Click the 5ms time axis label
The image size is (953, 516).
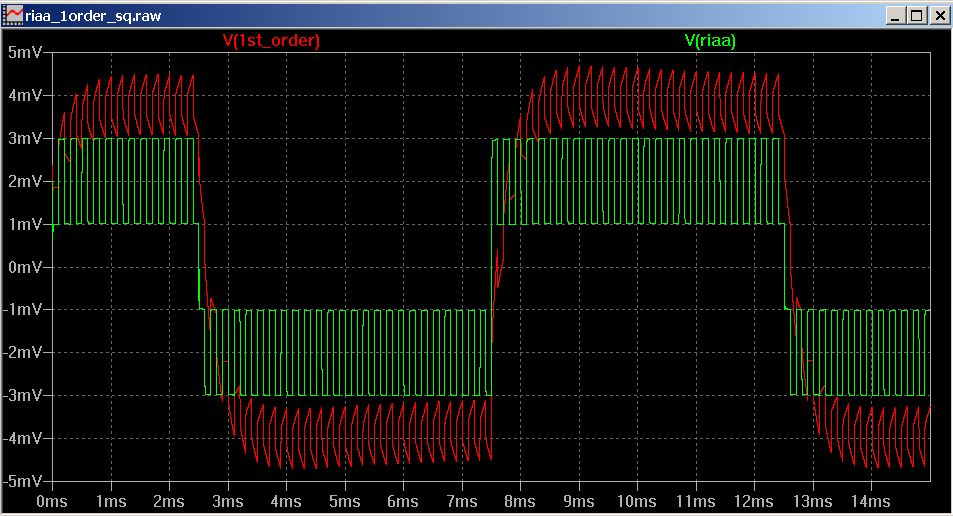click(345, 501)
